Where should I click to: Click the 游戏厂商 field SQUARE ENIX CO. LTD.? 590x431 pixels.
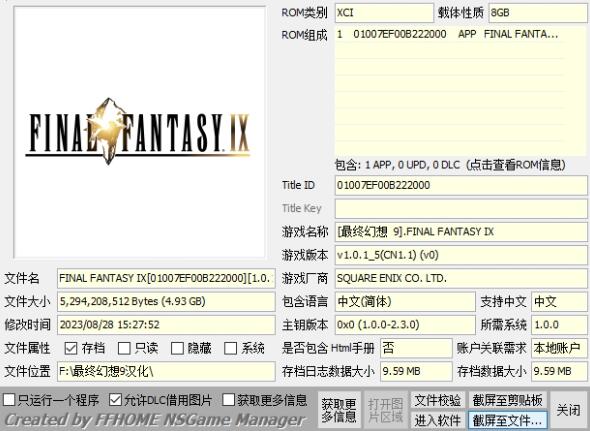[x=461, y=278]
